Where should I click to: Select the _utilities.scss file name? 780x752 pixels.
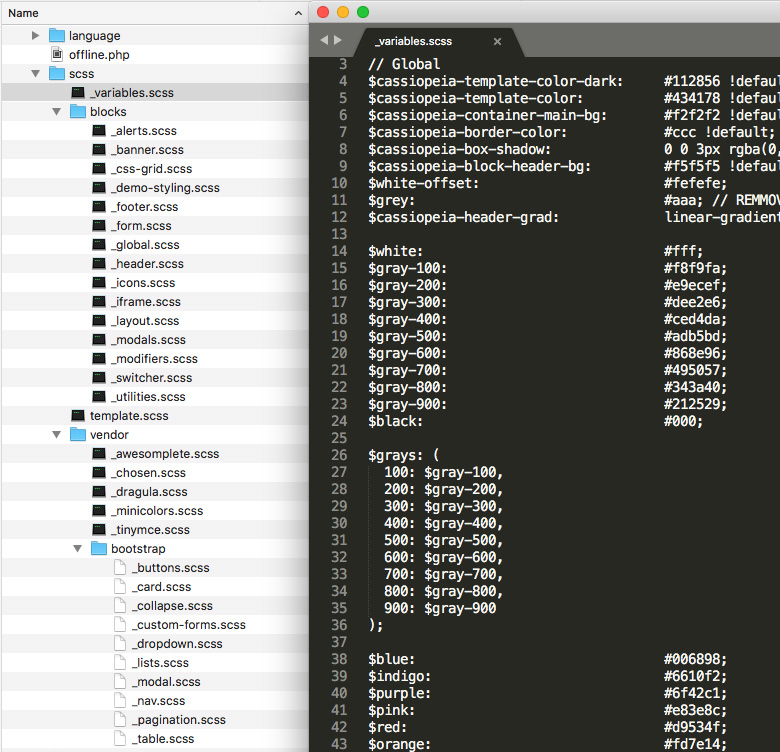coord(148,396)
